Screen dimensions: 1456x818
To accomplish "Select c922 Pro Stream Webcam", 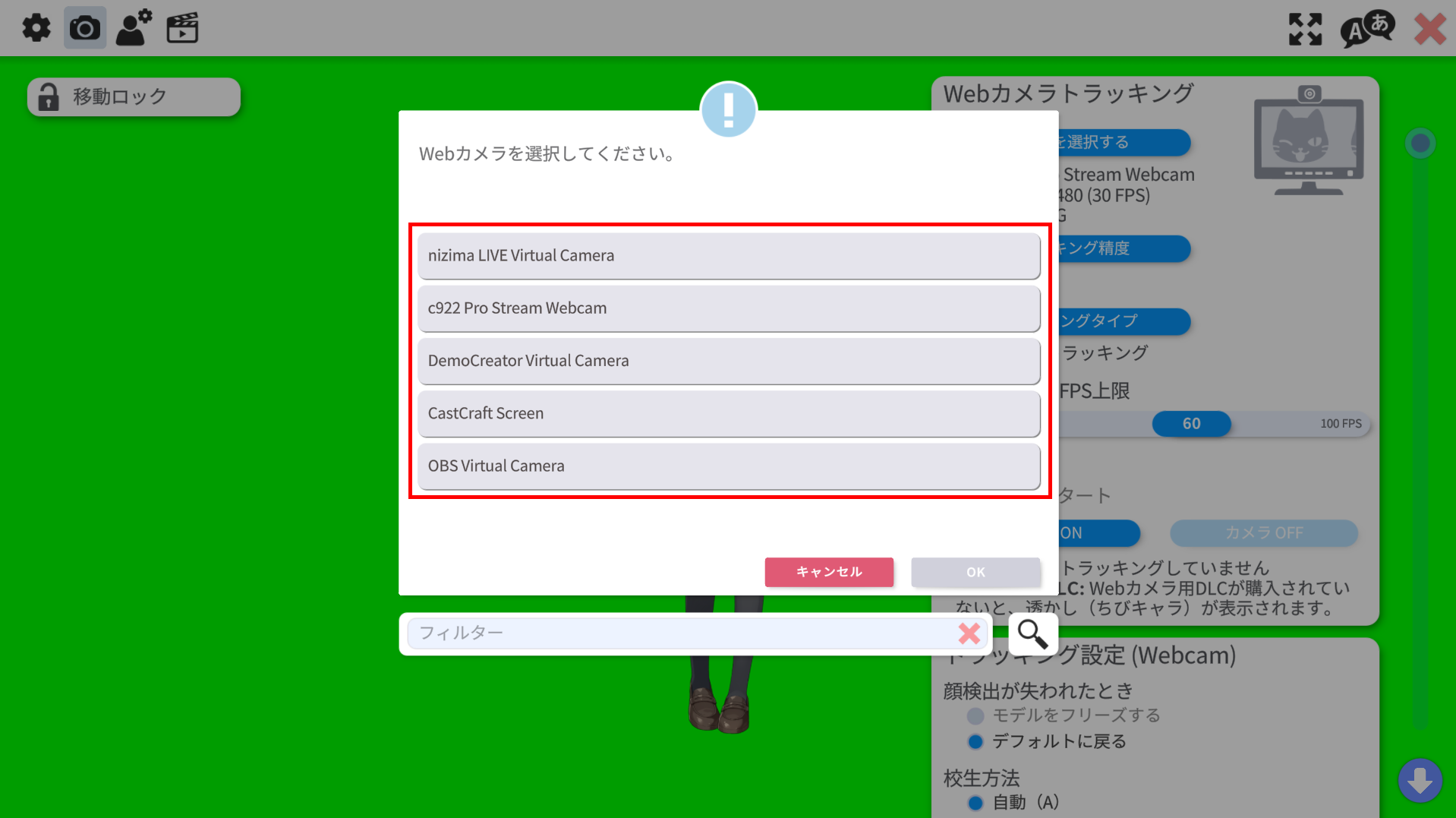I will click(x=729, y=308).
